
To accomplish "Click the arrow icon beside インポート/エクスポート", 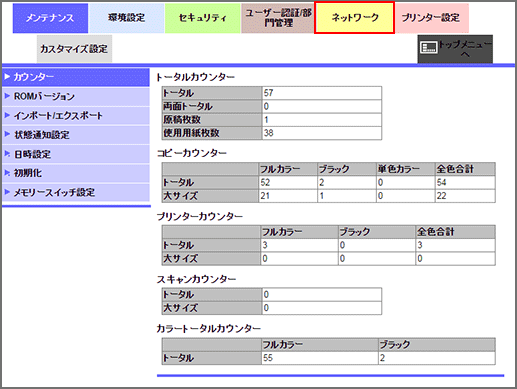I will 7,116.
